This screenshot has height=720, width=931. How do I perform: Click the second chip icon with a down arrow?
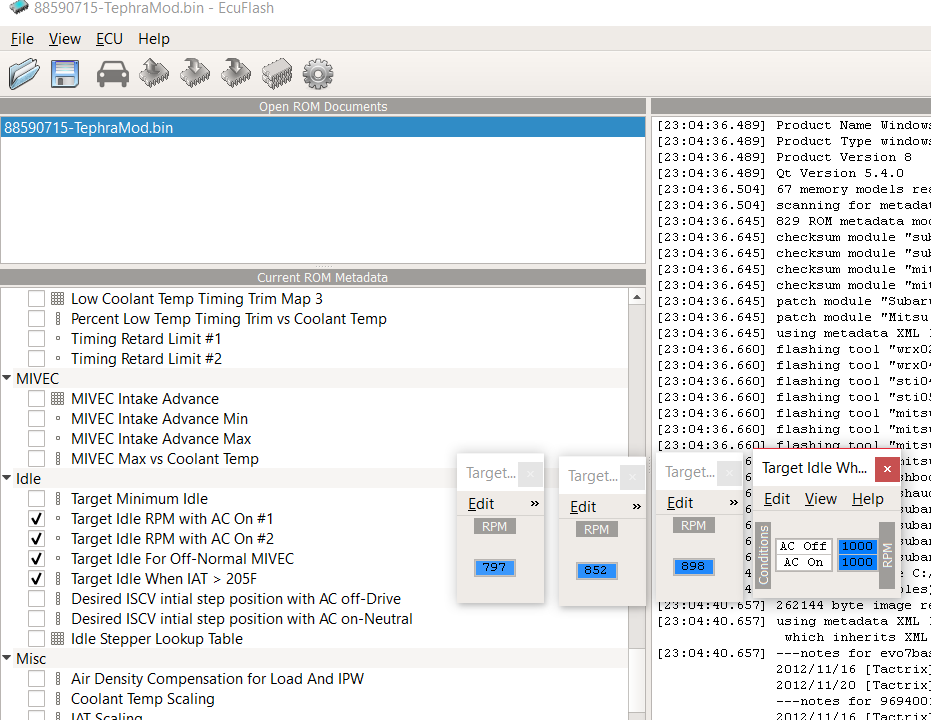tap(236, 74)
